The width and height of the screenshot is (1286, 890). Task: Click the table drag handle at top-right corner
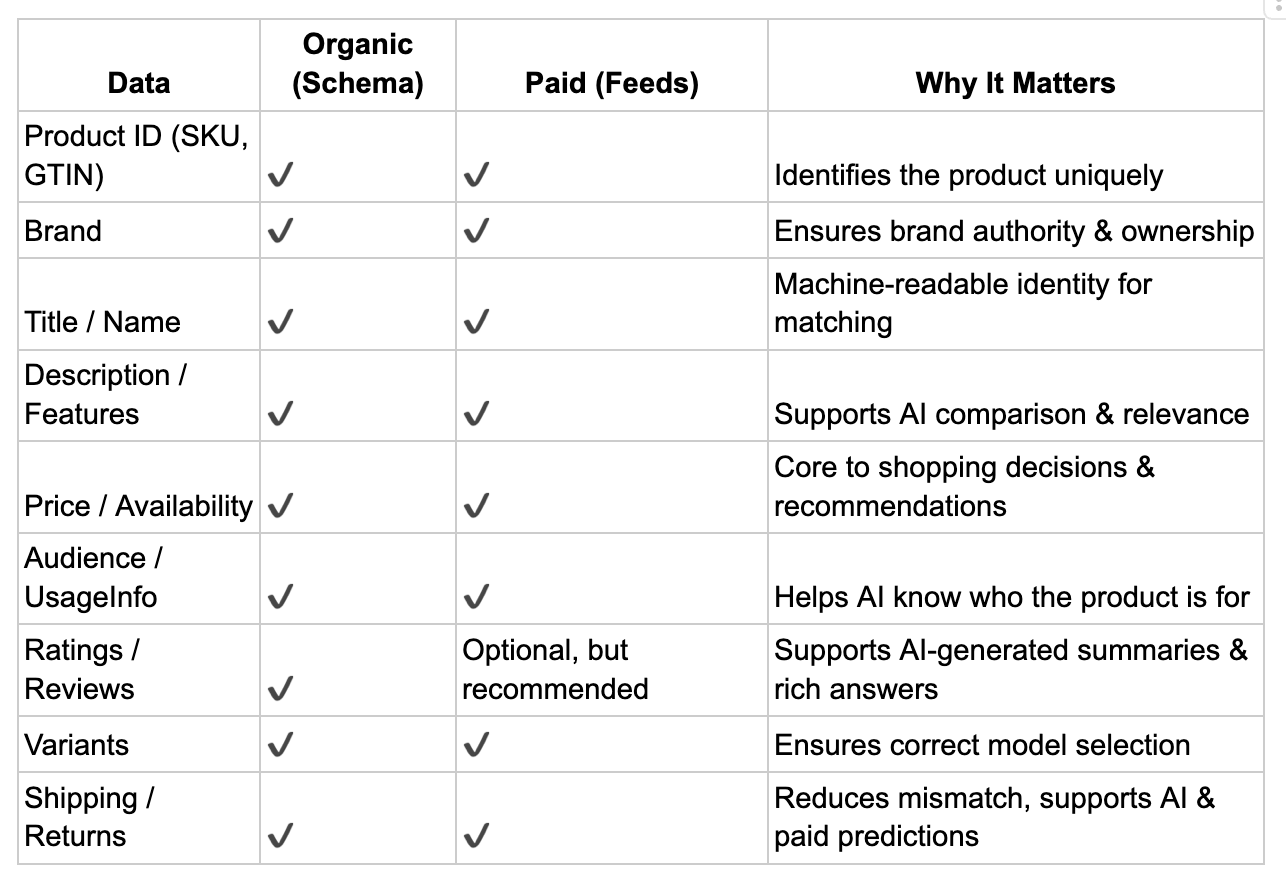[1277, 5]
